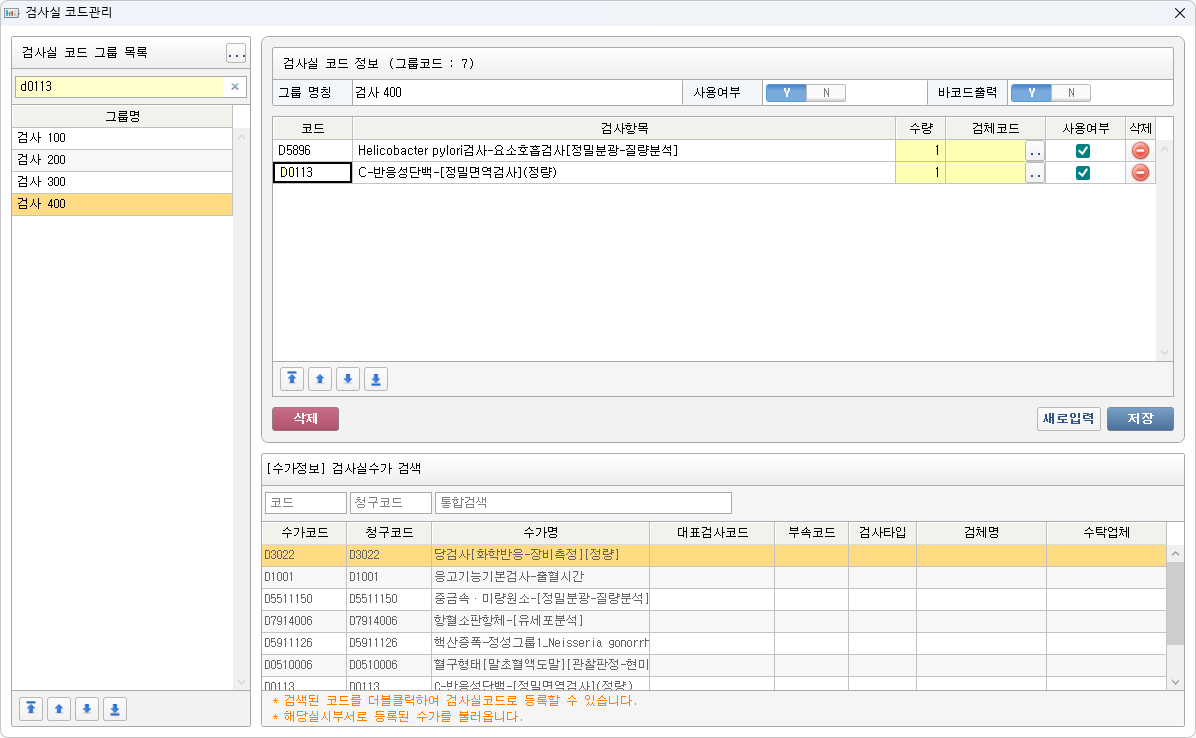
Task: Select 검사 200 in the group list
Action: click(121, 160)
